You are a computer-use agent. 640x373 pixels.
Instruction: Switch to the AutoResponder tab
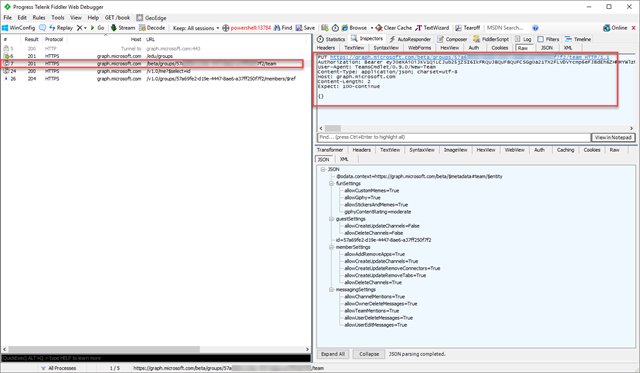[410, 39]
